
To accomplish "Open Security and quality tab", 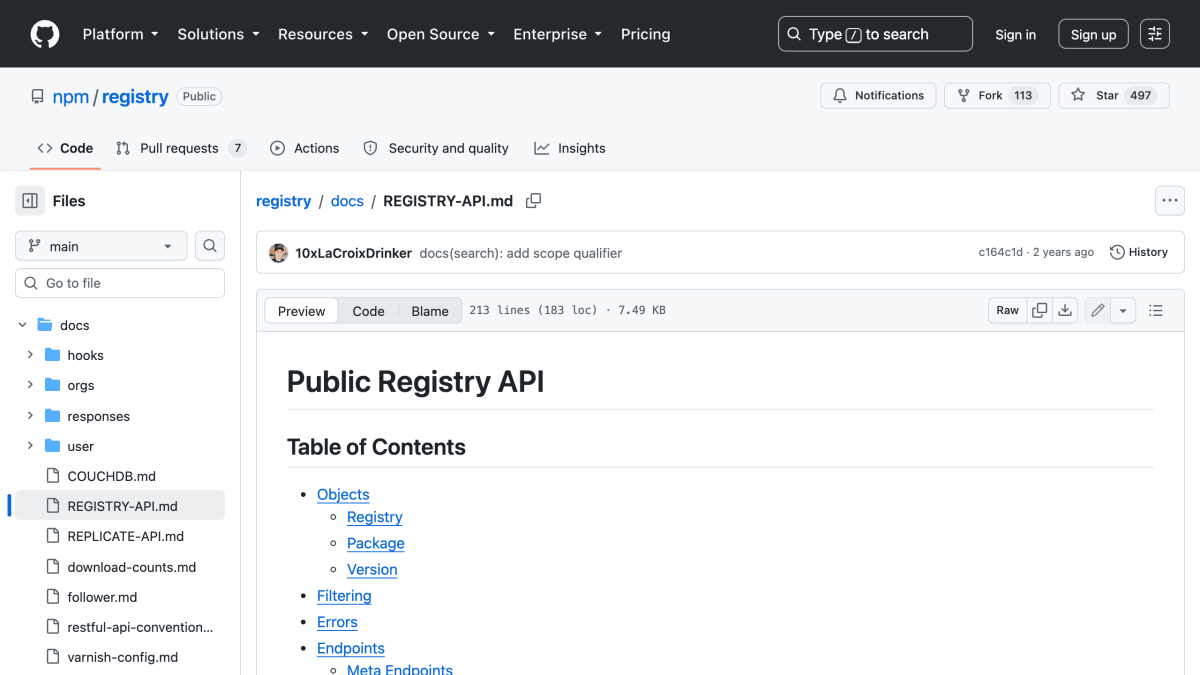I will 436,148.
